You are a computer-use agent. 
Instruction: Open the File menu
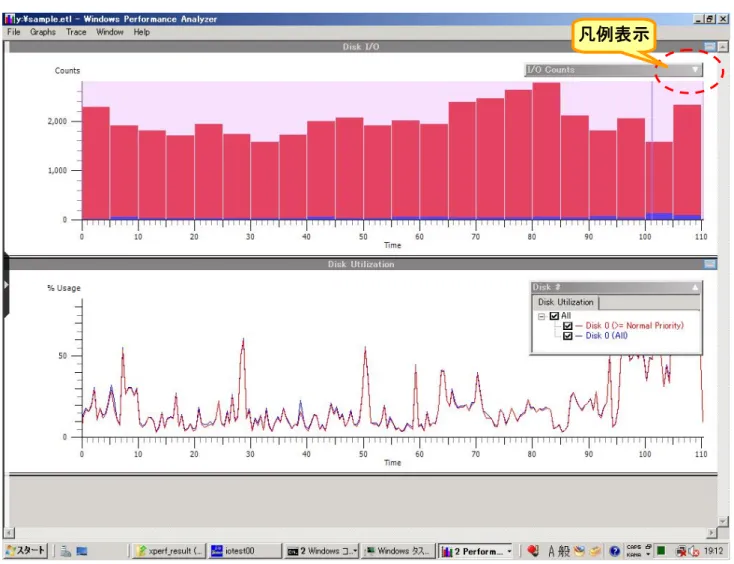14,32
